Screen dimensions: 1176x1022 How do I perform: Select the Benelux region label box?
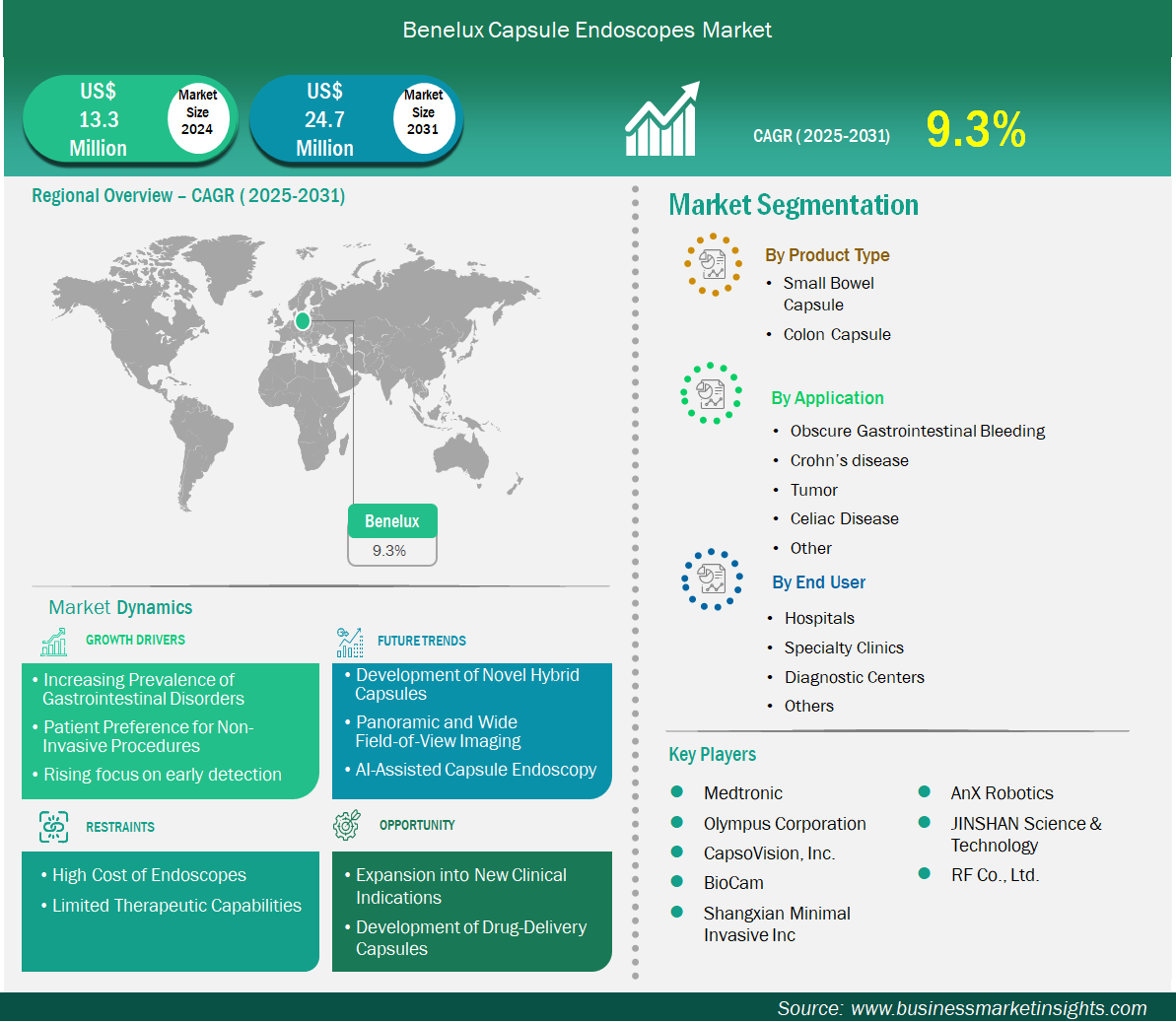click(x=392, y=522)
